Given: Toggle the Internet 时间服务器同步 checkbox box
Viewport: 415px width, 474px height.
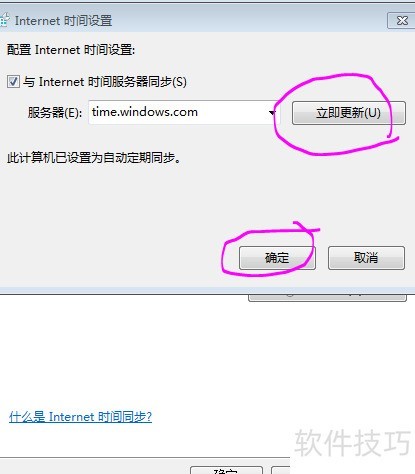Looking at the screenshot, I should point(13,82).
